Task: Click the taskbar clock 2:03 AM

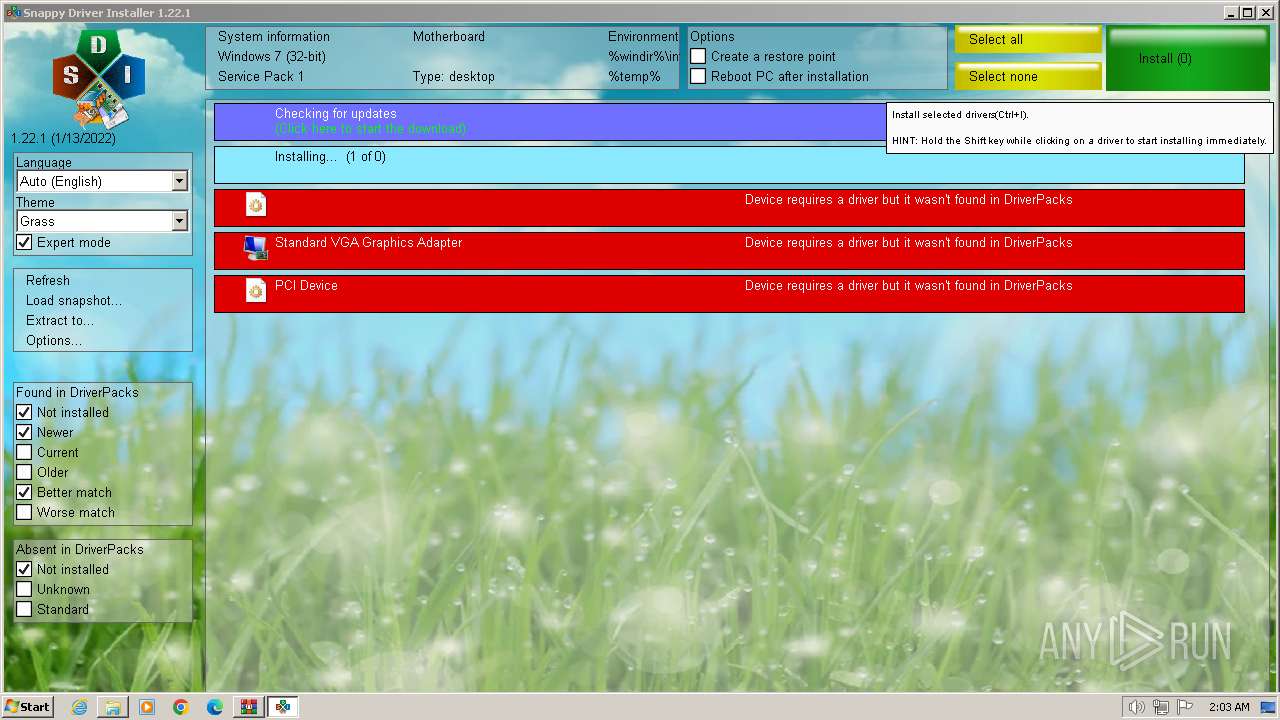Action: [1229, 707]
